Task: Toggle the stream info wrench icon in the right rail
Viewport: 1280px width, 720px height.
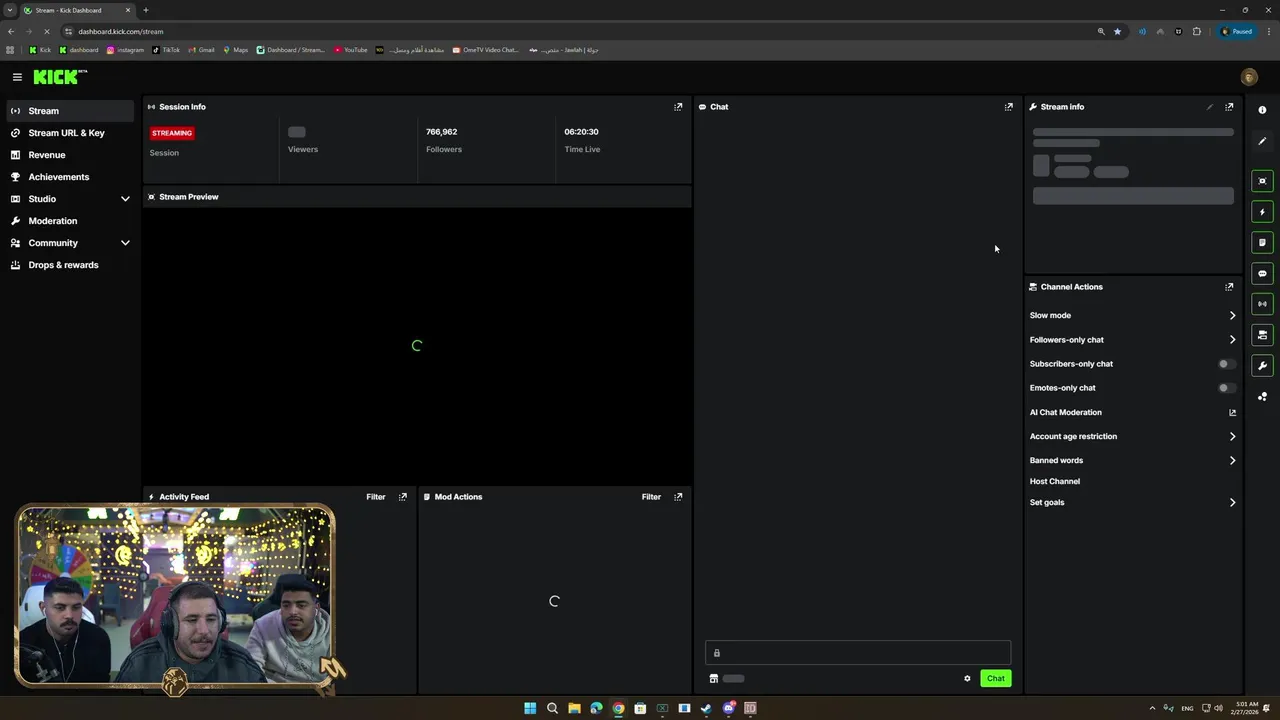Action: click(1262, 366)
